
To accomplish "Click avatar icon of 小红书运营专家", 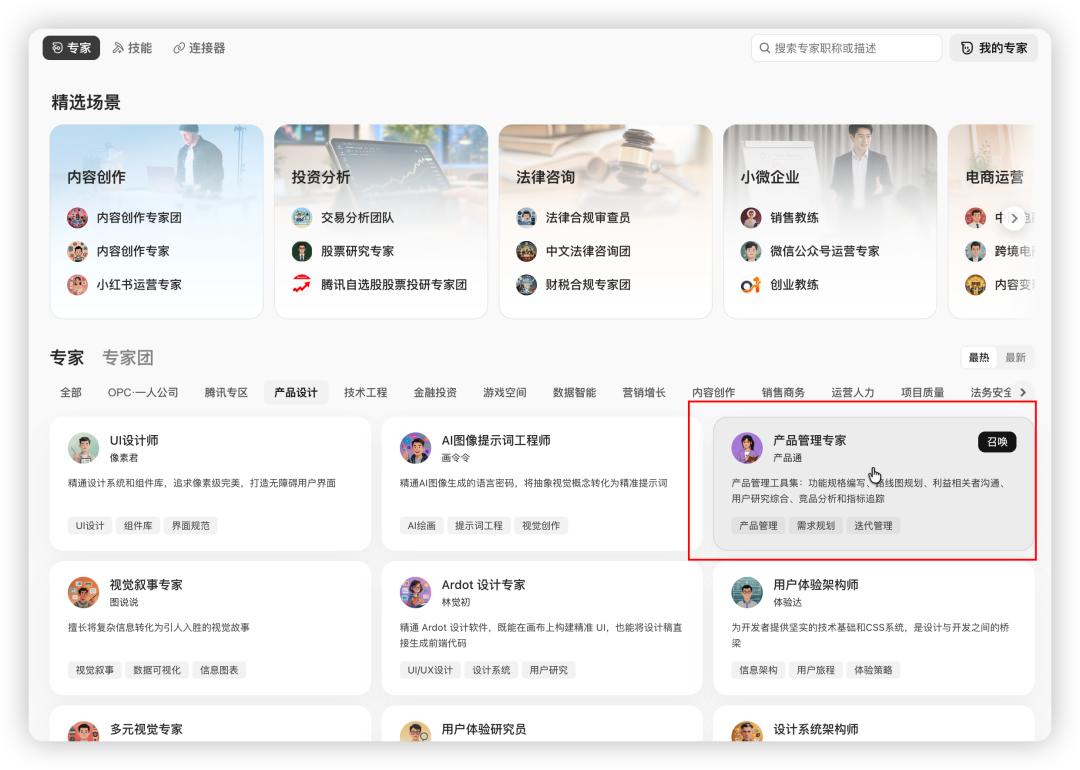I will 77,284.
